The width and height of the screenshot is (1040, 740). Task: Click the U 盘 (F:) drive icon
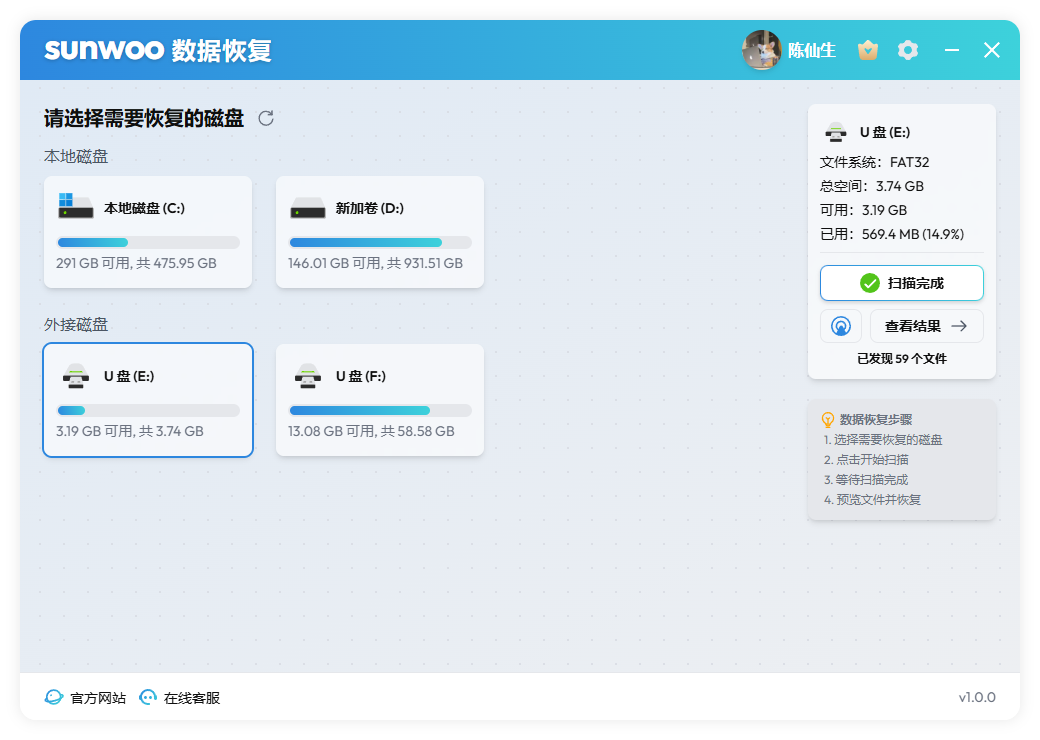tap(307, 376)
